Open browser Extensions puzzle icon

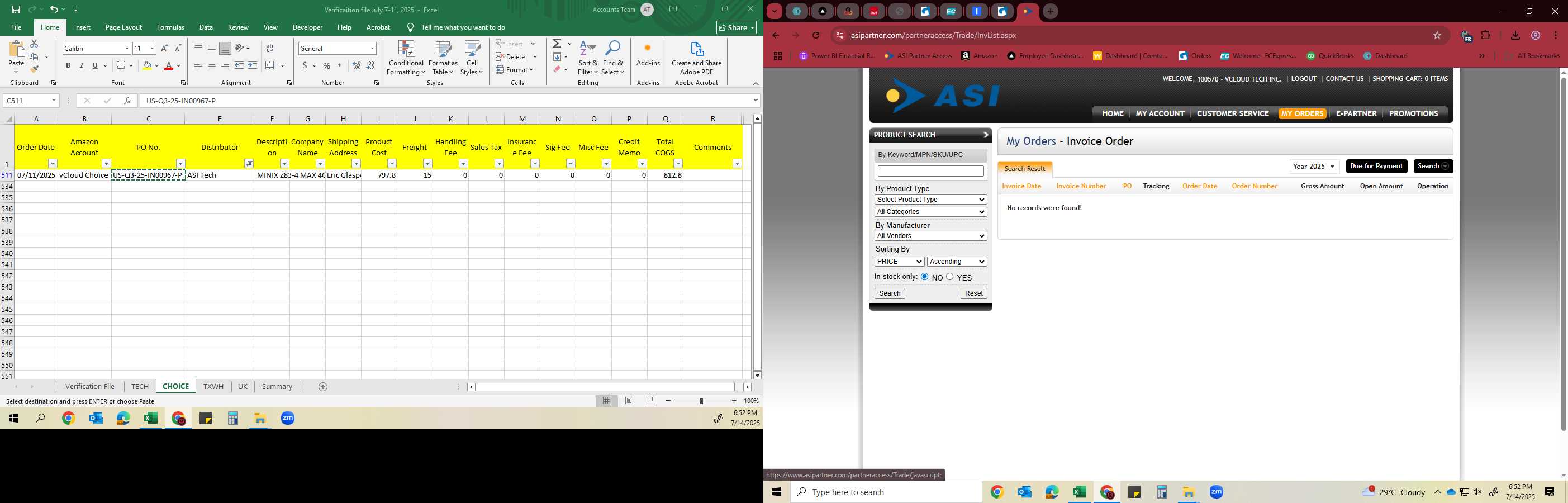point(1486,35)
